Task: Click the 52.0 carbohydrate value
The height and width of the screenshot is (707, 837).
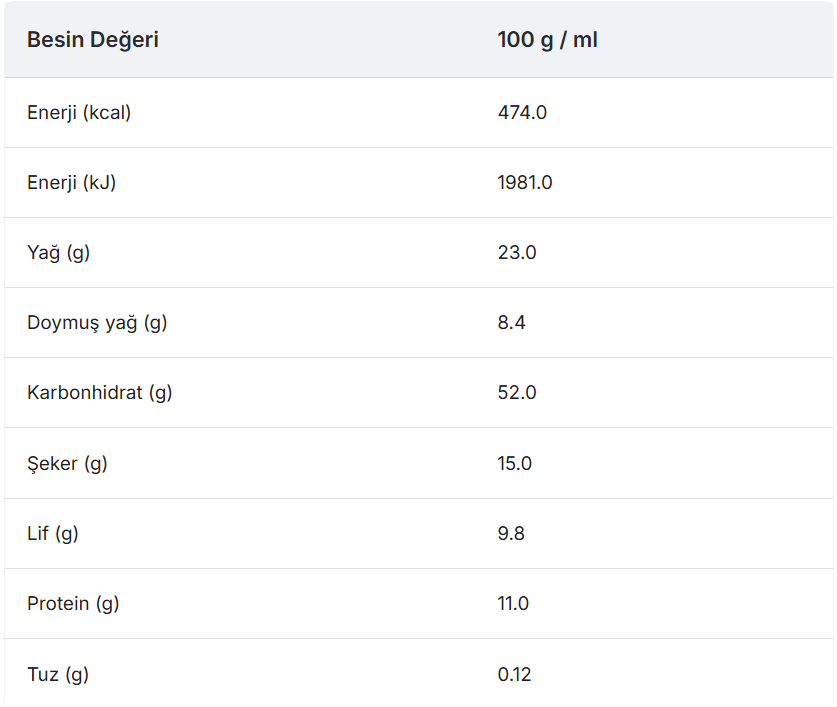Action: pos(517,392)
